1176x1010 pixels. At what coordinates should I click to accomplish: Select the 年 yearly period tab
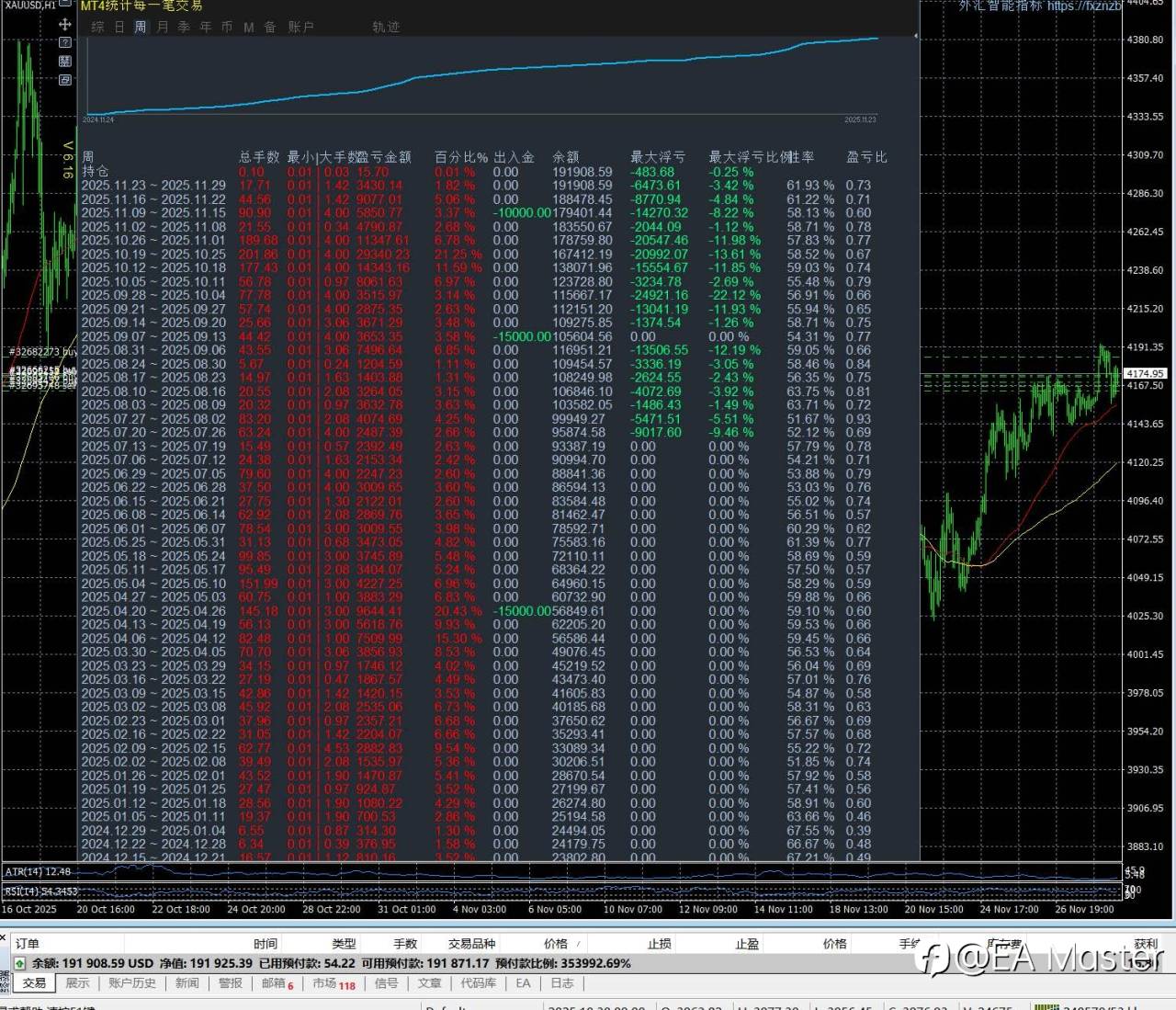(x=206, y=28)
